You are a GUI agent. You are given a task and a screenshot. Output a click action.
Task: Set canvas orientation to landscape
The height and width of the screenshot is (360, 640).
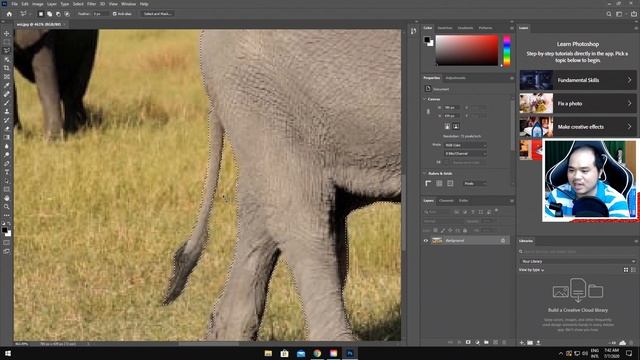pos(456,127)
